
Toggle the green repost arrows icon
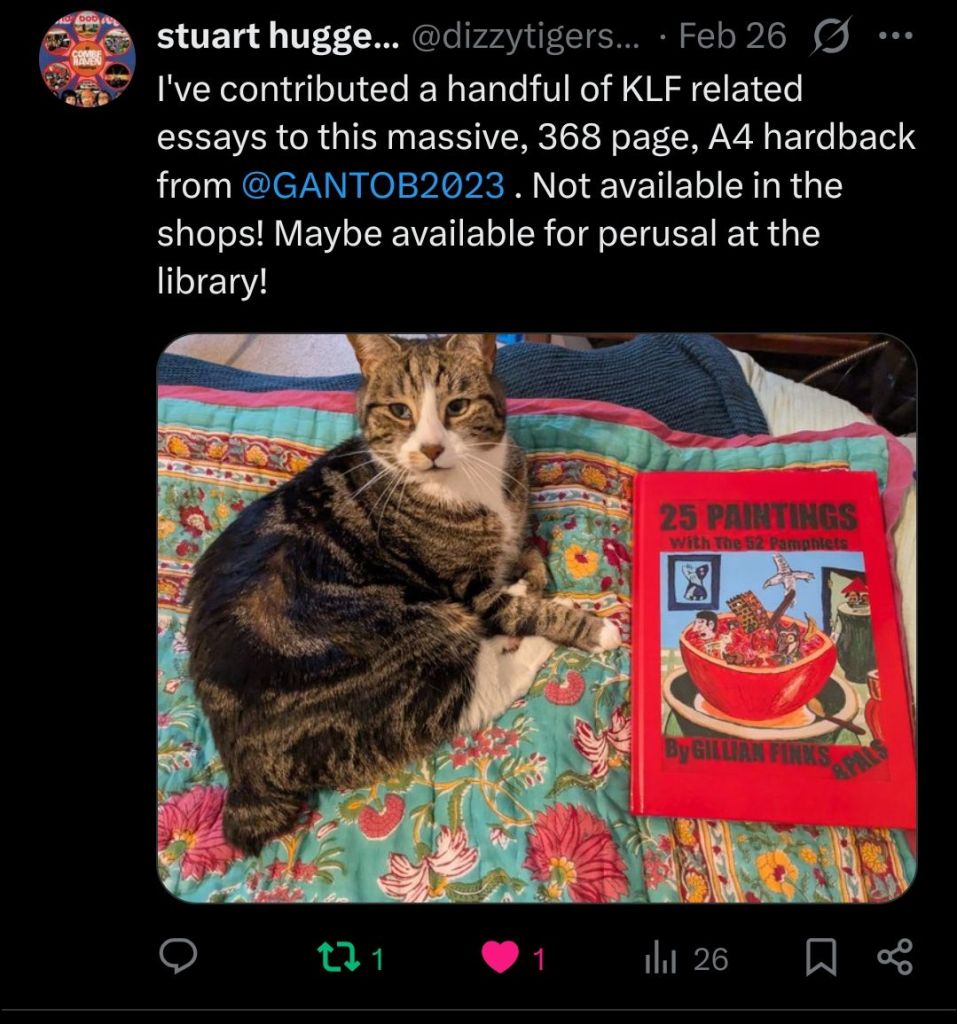[338, 957]
